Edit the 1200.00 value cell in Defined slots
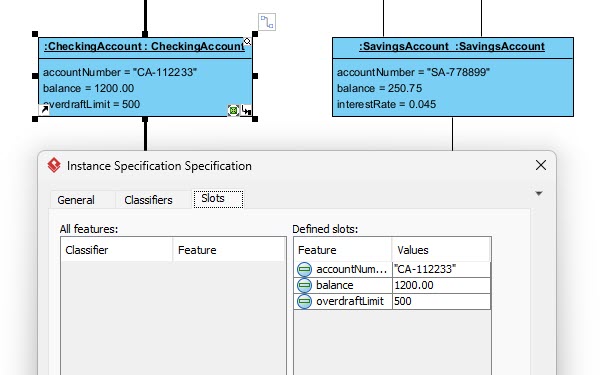Viewport: 600px width, 375px height. click(441, 285)
